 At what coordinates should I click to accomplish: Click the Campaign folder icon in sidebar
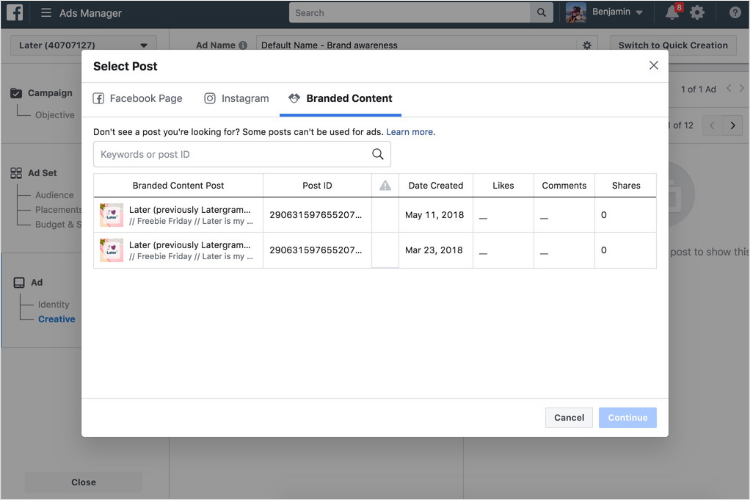pyautogui.click(x=16, y=93)
